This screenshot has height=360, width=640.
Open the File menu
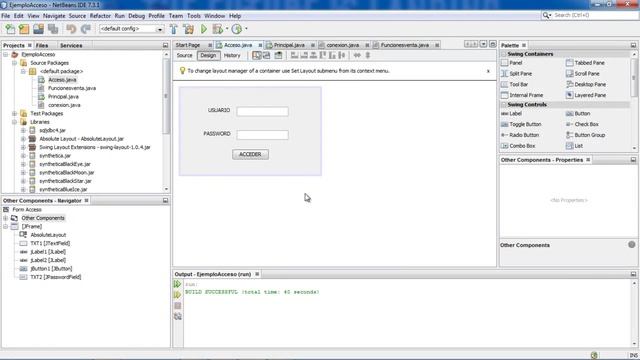pyautogui.click(x=6, y=16)
